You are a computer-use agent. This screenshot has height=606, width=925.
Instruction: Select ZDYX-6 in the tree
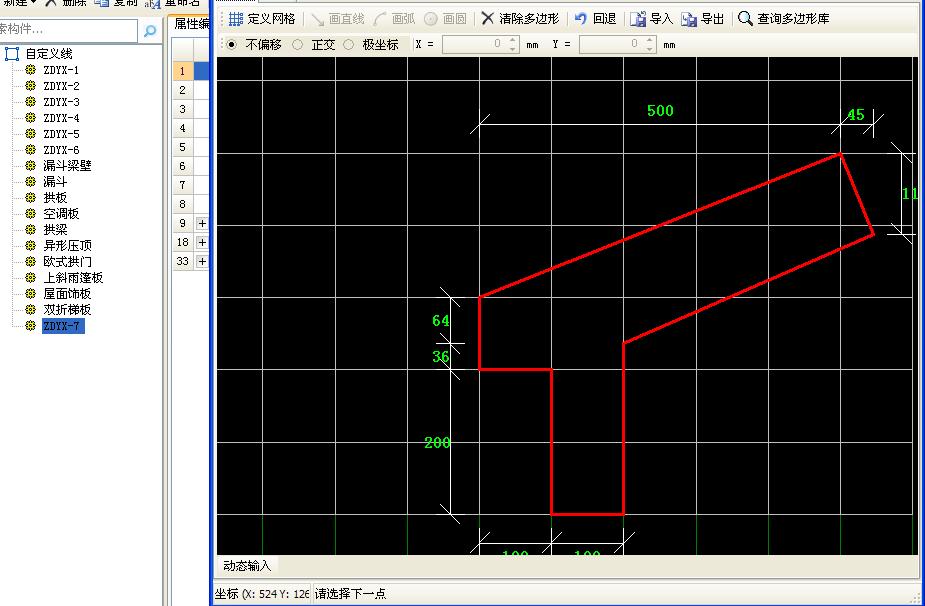tap(61, 150)
